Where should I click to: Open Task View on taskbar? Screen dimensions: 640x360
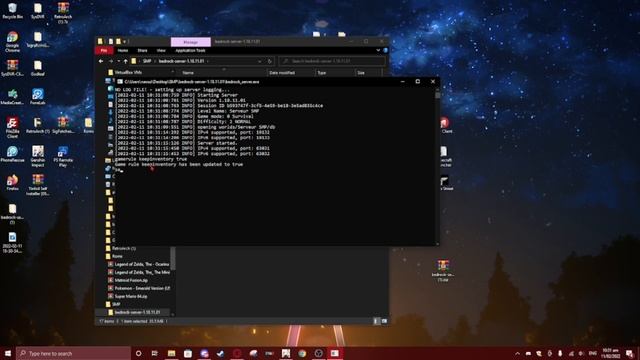coord(155,353)
